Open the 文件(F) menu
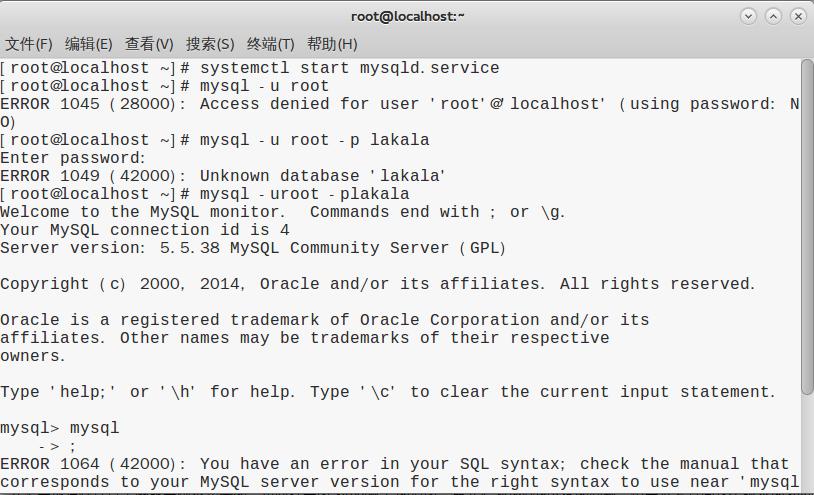 coord(28,44)
